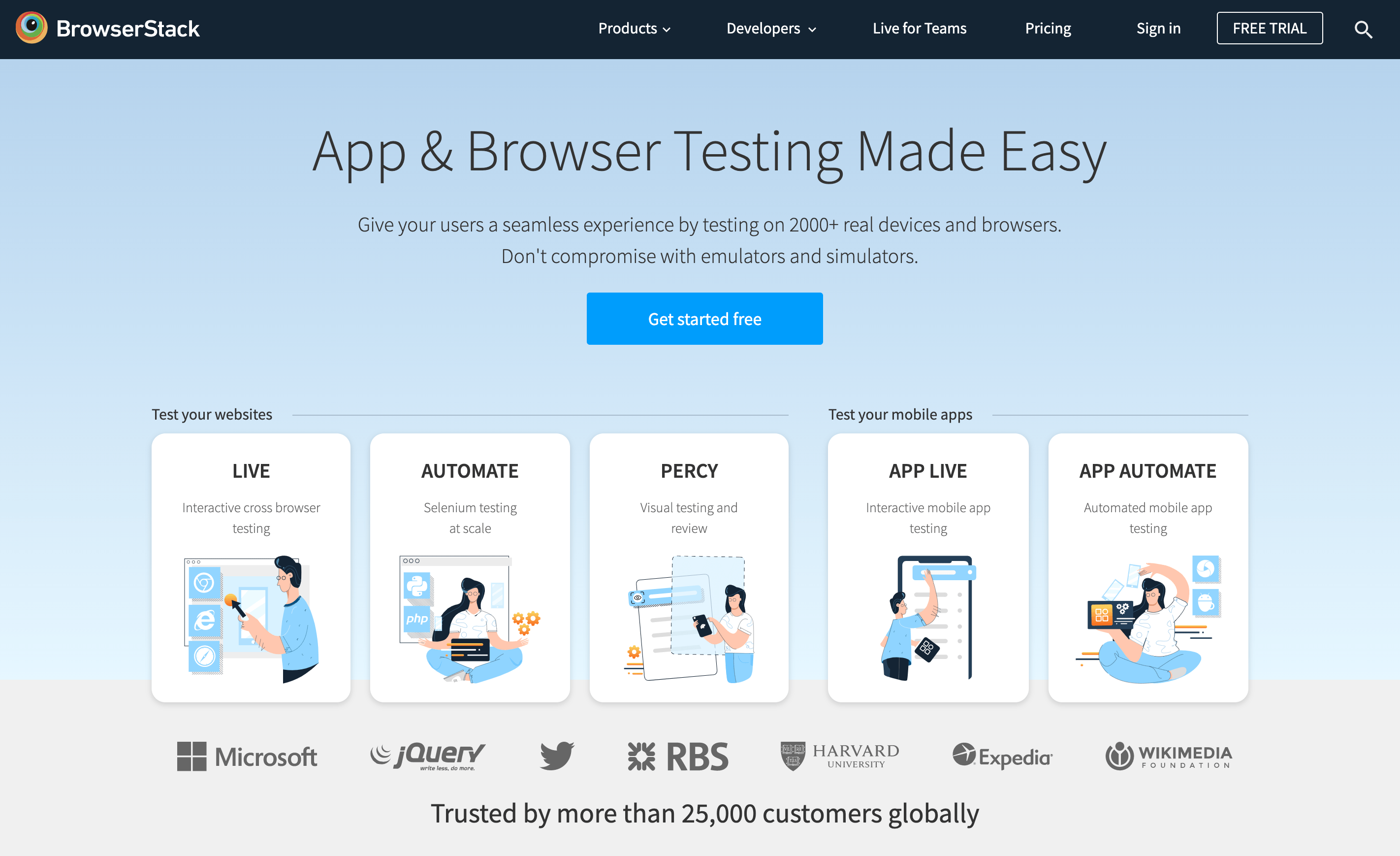The image size is (1400, 856).
Task: Toggle visibility of Test your mobile apps section
Action: click(901, 413)
